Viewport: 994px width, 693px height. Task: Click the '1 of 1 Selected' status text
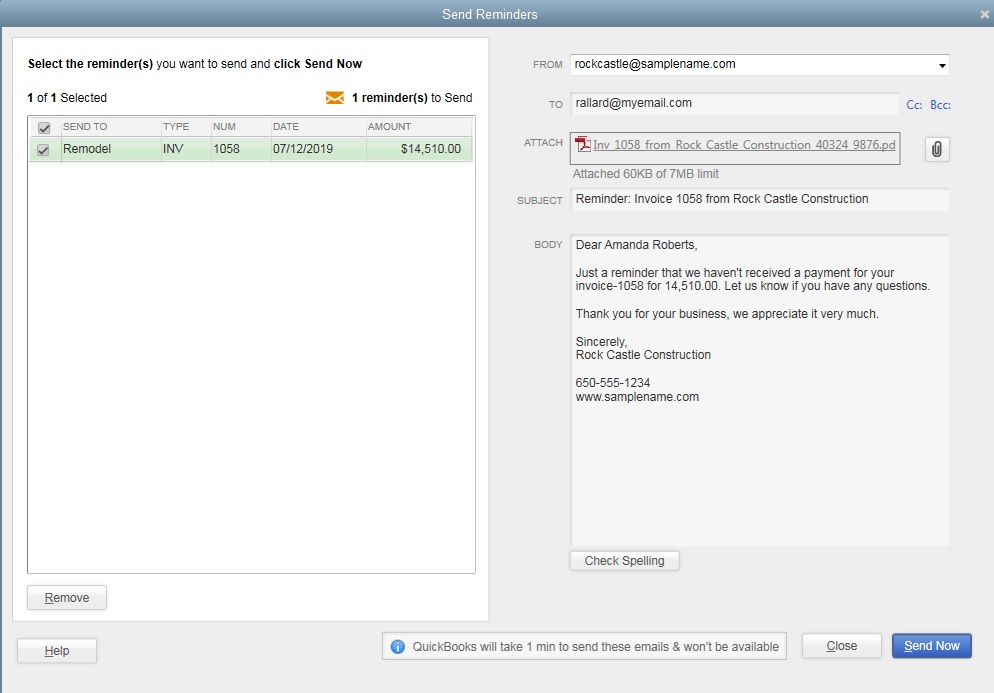pyautogui.click(x=67, y=98)
